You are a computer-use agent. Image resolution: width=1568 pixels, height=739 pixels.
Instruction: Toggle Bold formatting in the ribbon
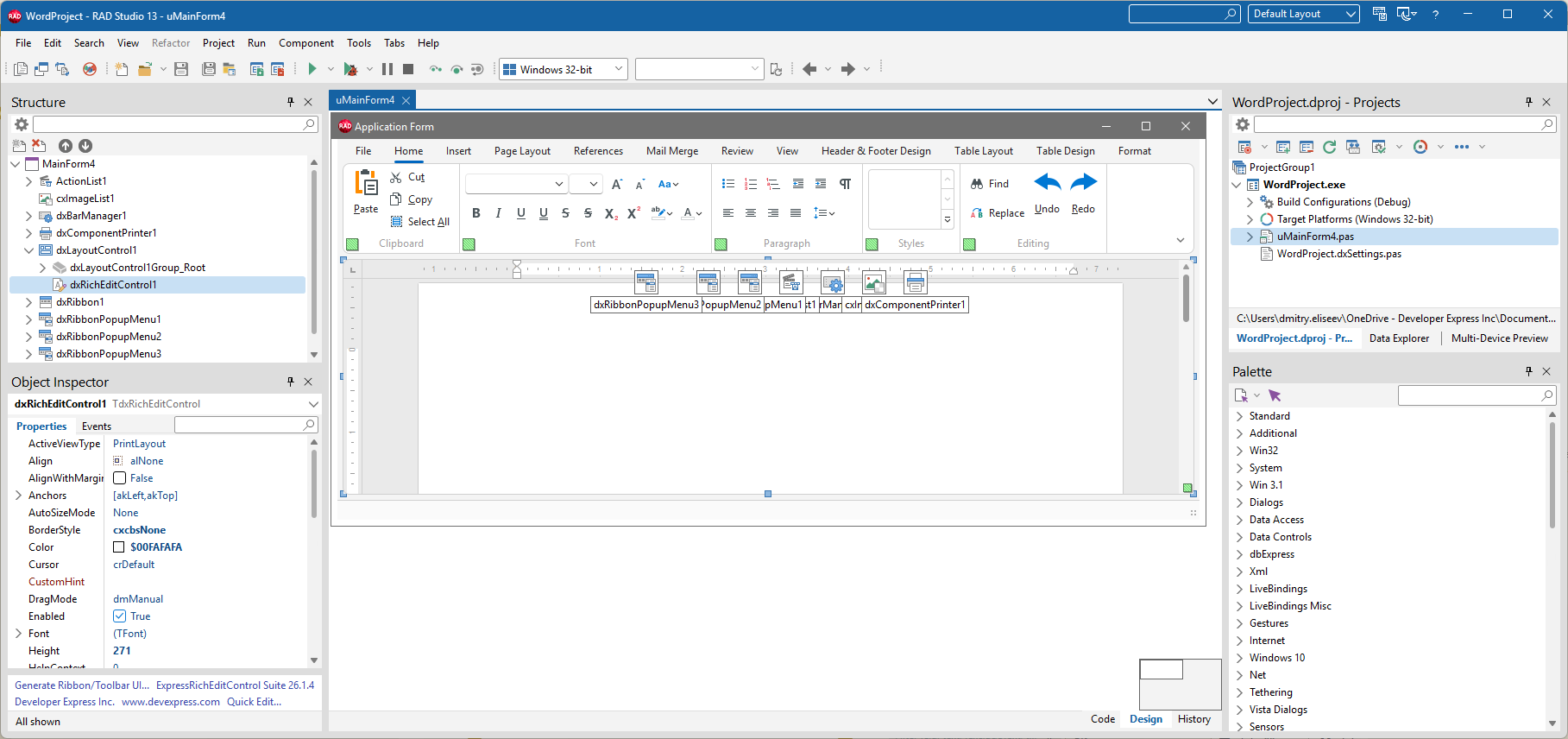click(476, 213)
